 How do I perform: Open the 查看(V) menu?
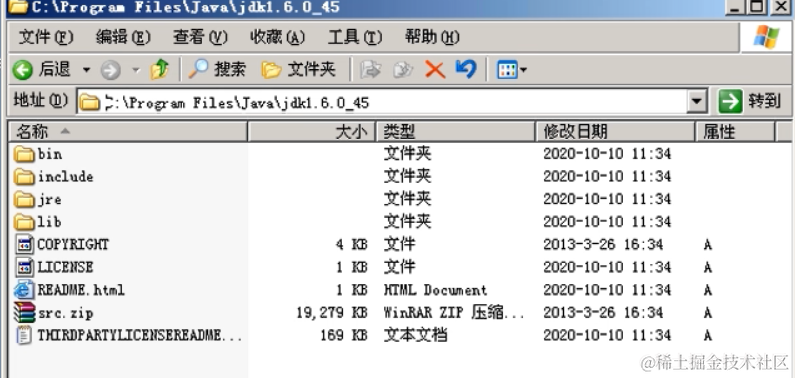[x=200, y=37]
